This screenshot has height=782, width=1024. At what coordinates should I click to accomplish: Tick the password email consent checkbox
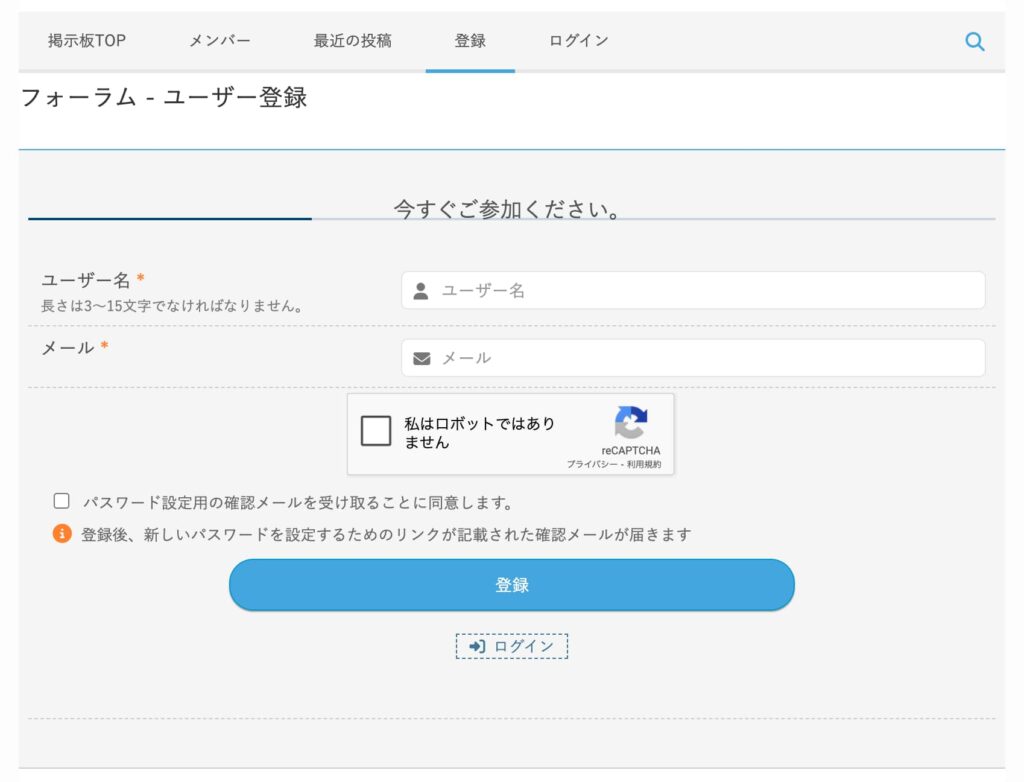click(62, 501)
